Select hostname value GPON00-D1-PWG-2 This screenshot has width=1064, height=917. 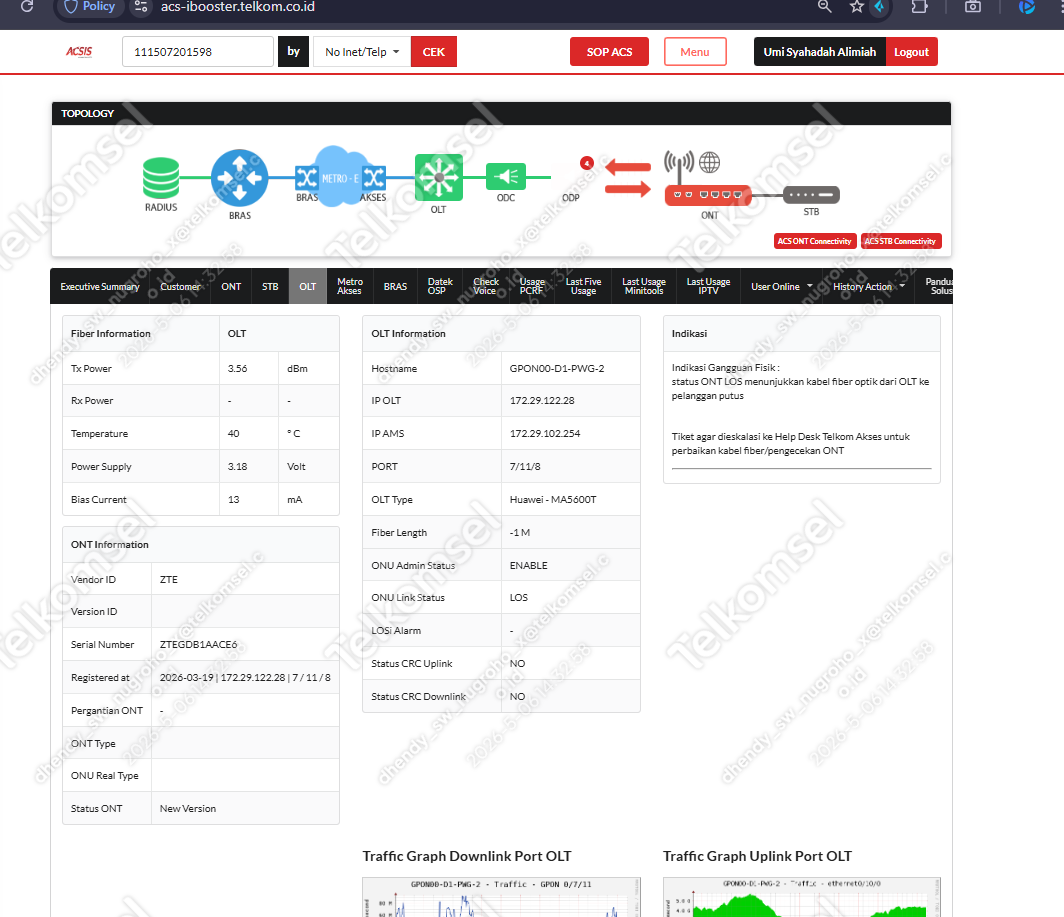(x=556, y=369)
